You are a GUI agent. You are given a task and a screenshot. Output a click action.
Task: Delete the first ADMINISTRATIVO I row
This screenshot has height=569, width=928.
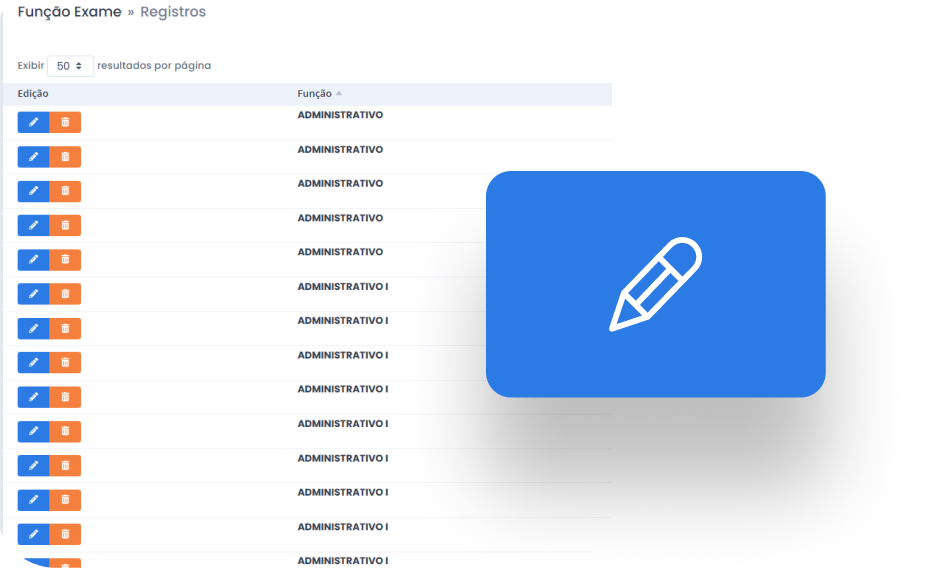[65, 294]
